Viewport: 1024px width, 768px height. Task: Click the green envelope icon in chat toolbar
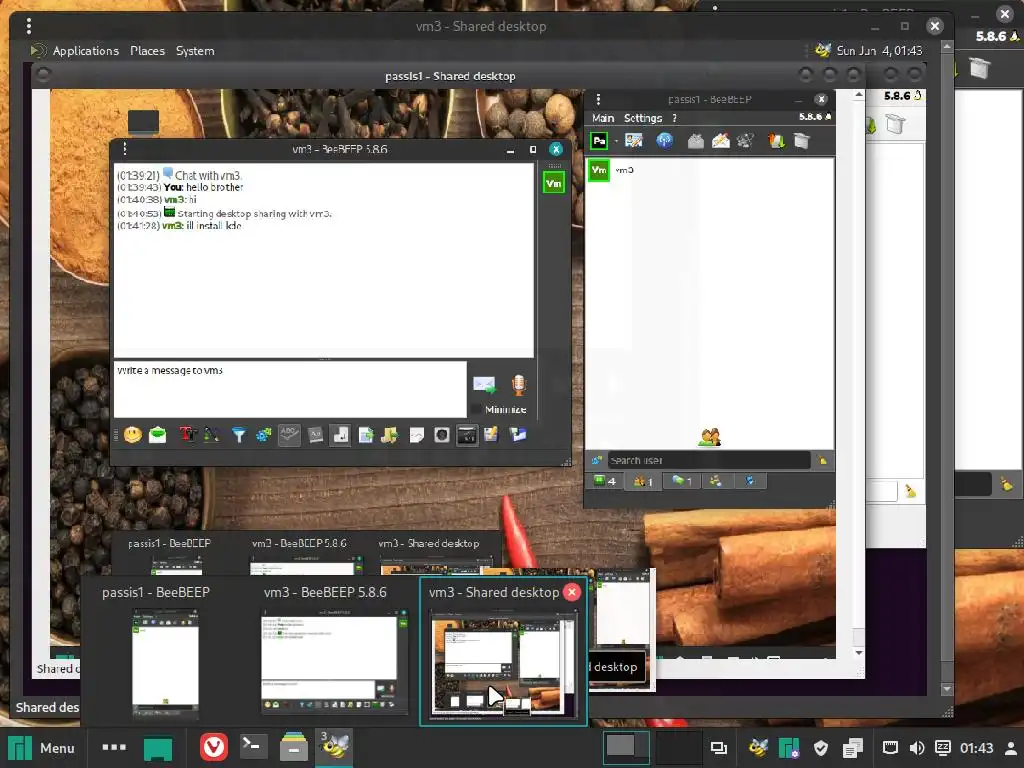click(x=157, y=435)
